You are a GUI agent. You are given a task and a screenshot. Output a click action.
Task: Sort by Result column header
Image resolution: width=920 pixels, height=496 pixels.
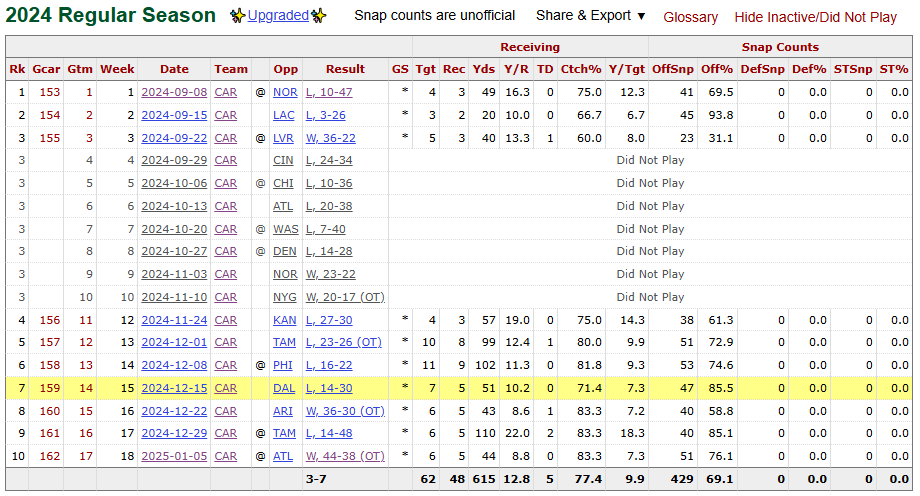345,69
